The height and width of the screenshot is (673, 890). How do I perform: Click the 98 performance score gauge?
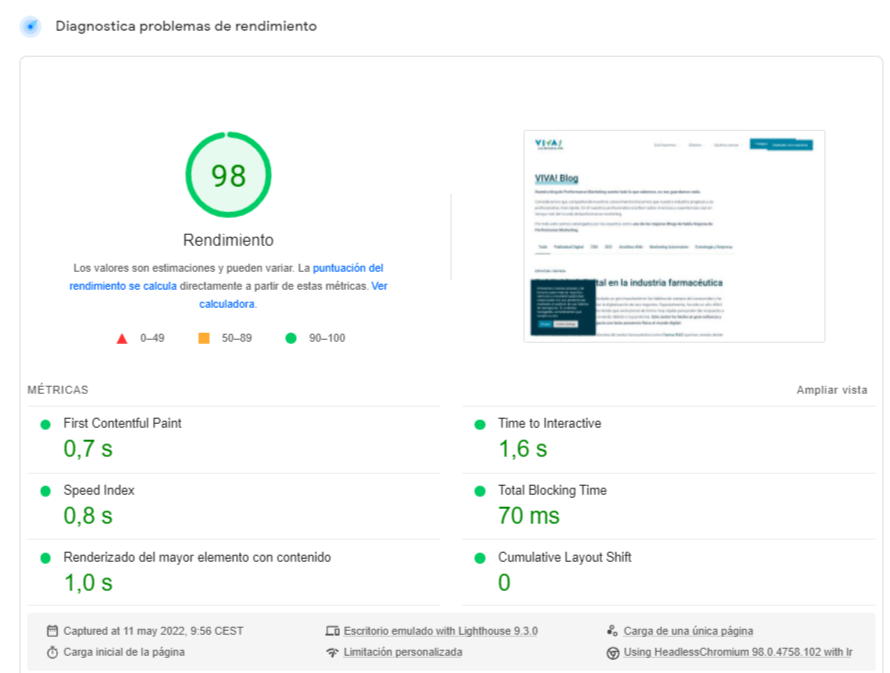click(228, 175)
